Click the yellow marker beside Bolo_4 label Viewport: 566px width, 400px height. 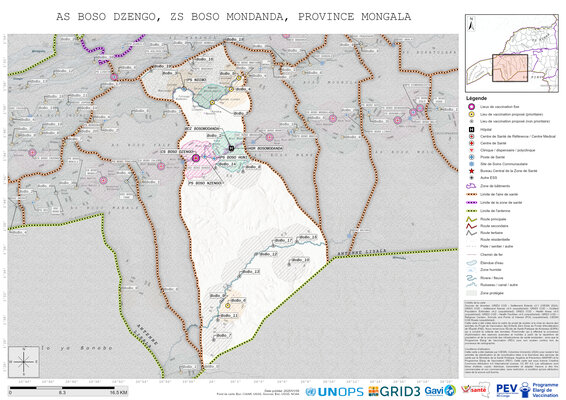tap(231, 89)
